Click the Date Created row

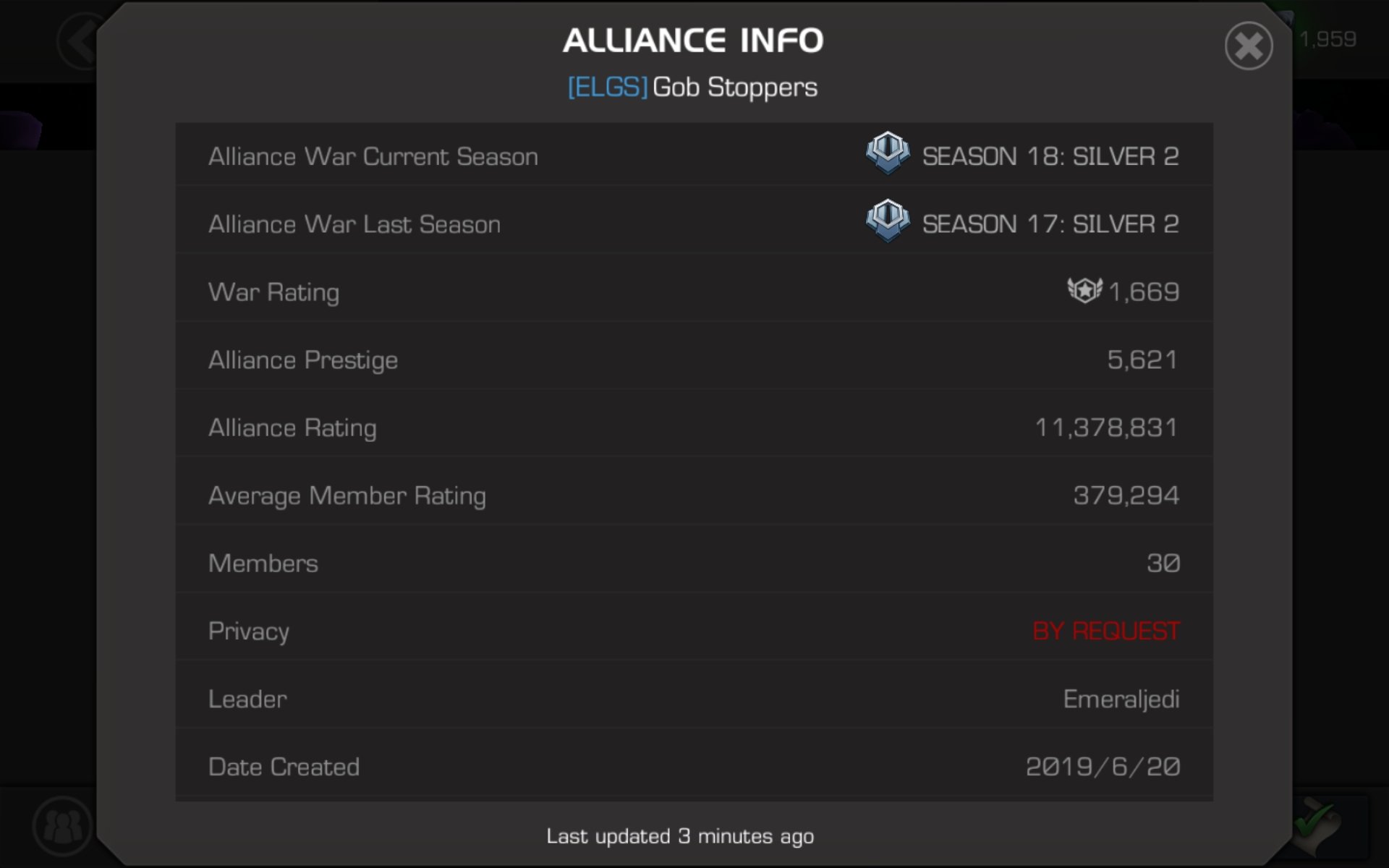tap(694, 766)
